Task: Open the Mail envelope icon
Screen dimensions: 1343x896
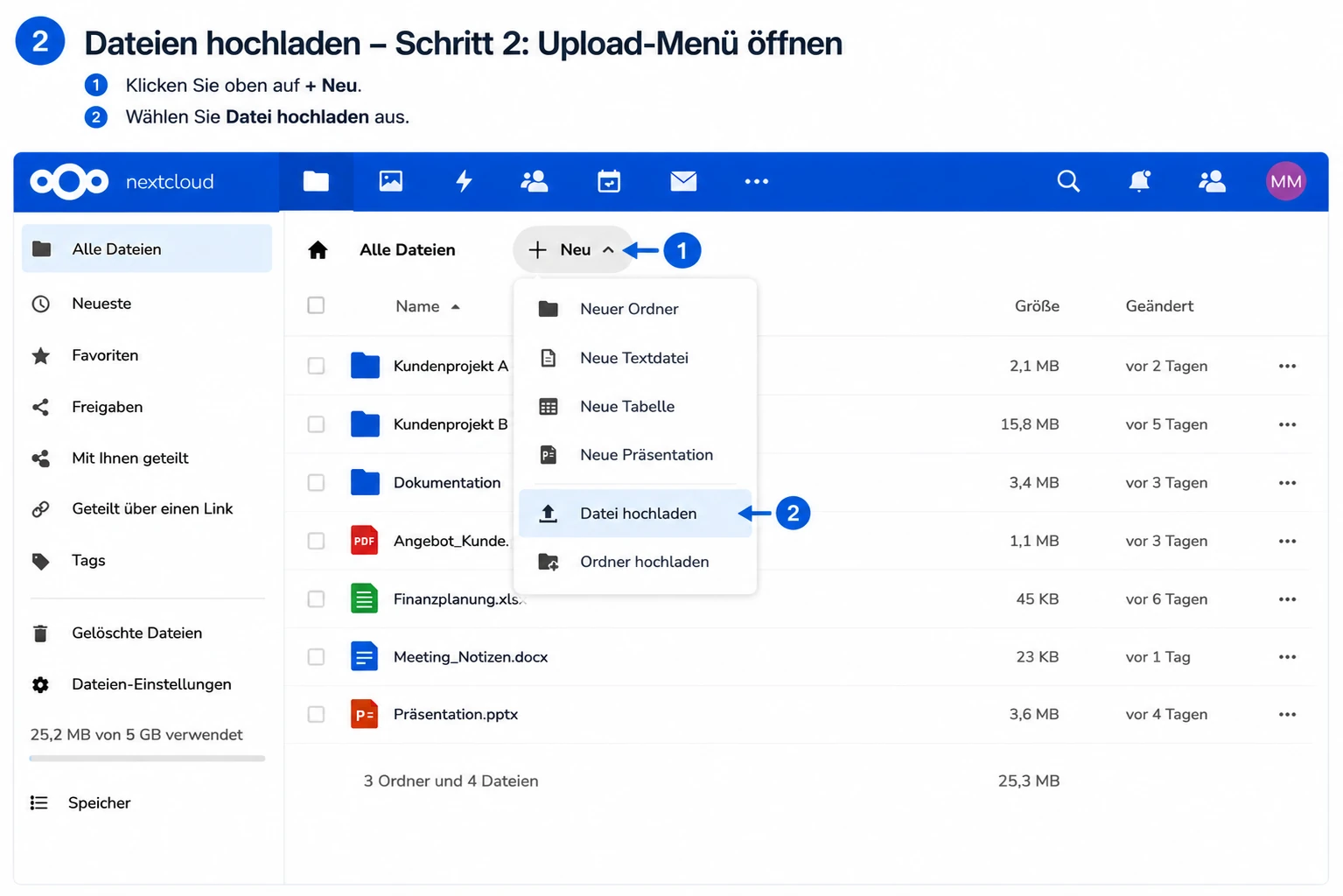Action: (x=683, y=181)
